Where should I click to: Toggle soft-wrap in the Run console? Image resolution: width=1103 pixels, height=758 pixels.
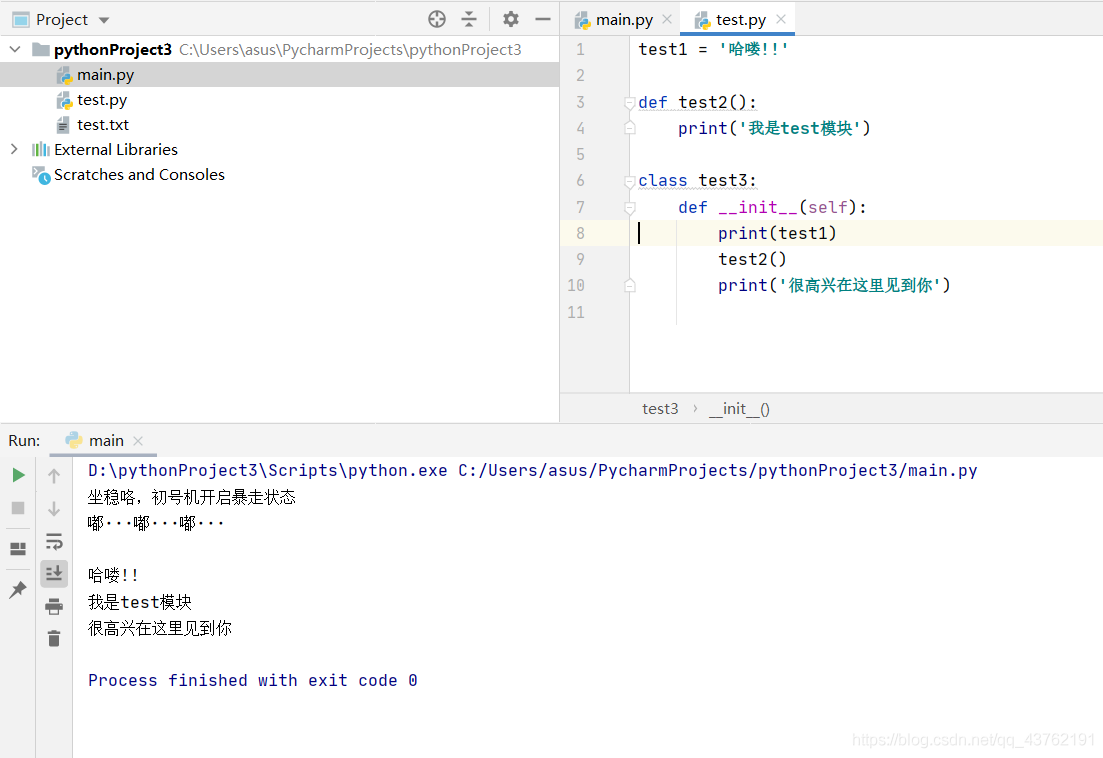[x=54, y=541]
